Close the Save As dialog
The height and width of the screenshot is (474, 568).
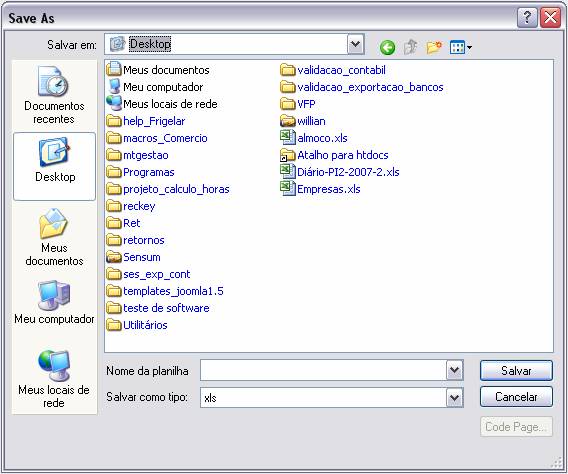click(550, 17)
